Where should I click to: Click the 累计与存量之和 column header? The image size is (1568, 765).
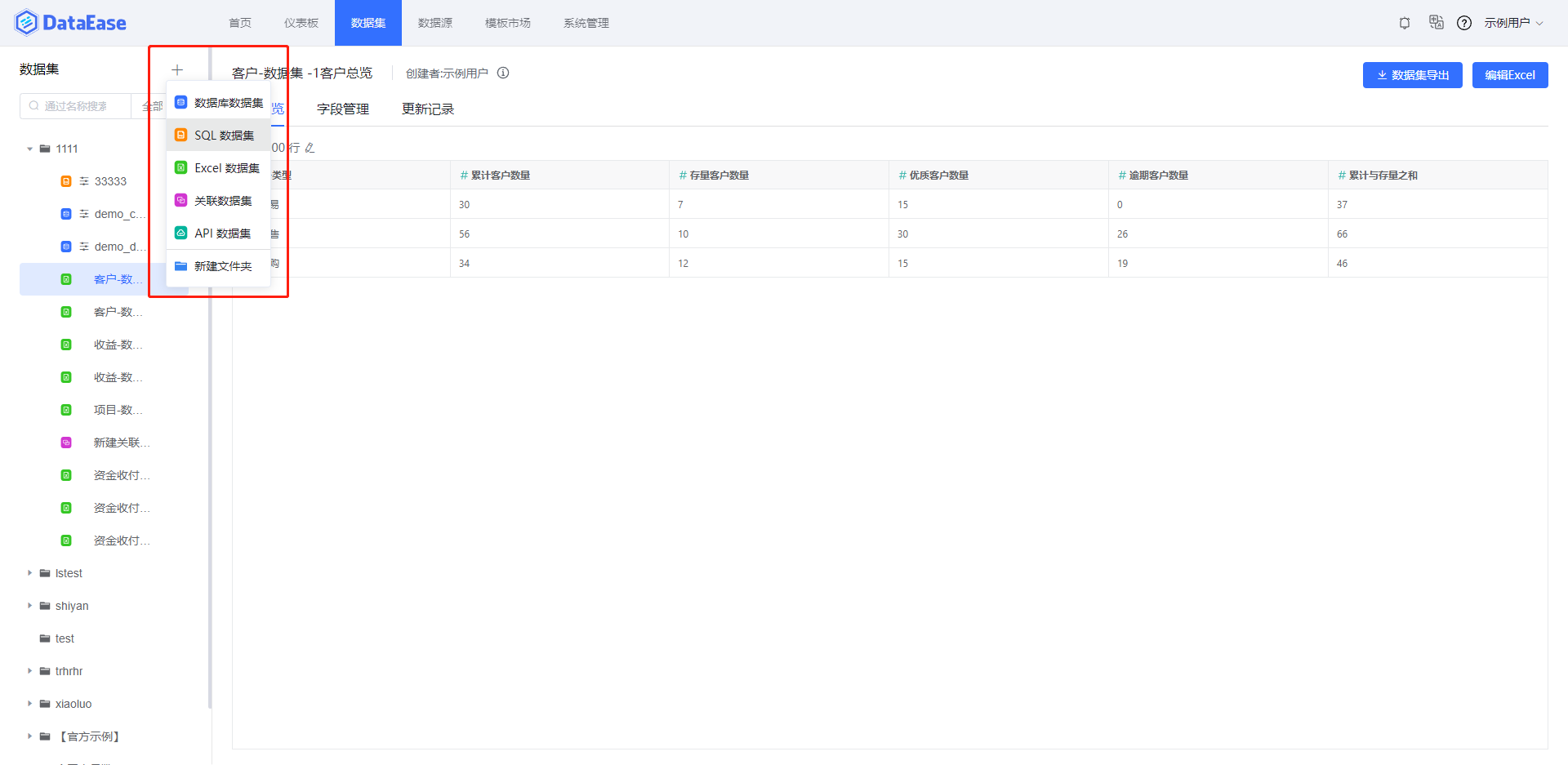click(x=1438, y=175)
